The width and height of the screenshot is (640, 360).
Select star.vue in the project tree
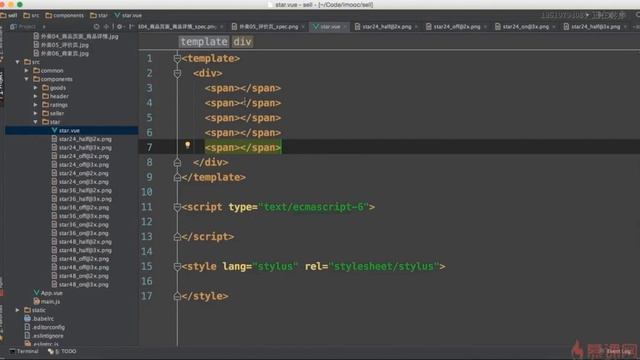pos(69,130)
